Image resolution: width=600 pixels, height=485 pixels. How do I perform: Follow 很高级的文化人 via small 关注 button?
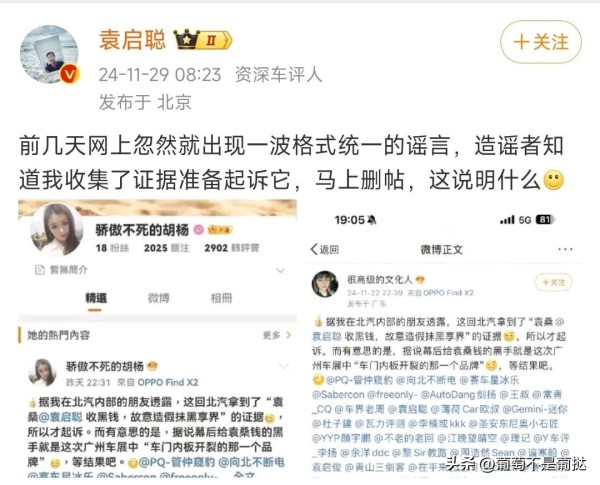(x=554, y=283)
